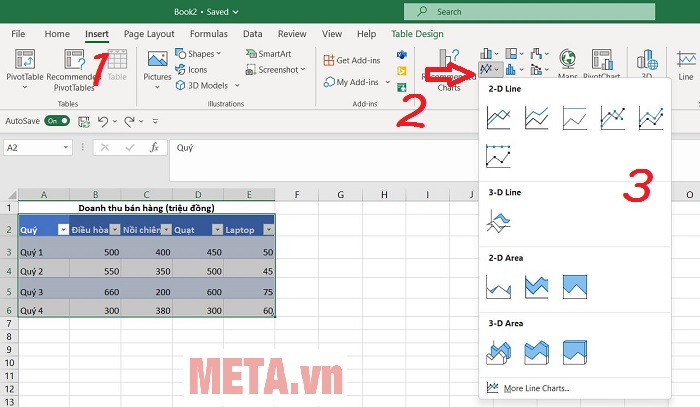Toggle AutoSave off

click(57, 121)
